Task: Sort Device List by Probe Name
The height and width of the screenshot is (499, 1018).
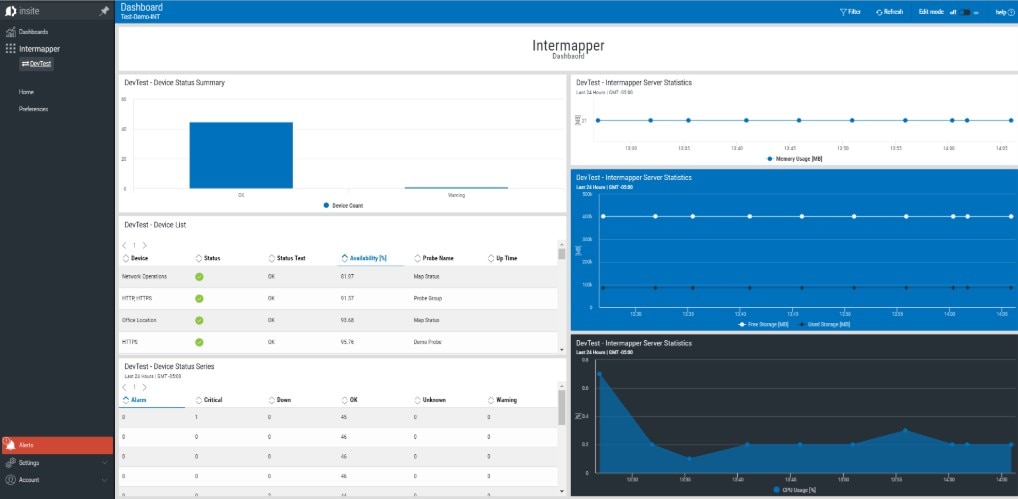Action: point(434,258)
